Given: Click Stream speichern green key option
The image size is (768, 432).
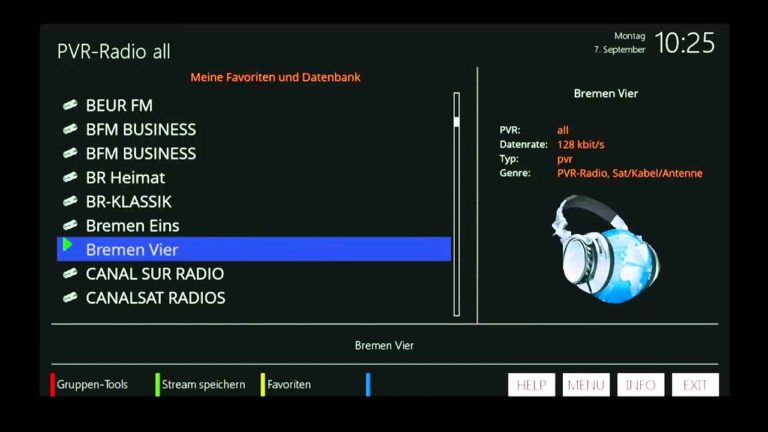Looking at the screenshot, I should click(203, 385).
